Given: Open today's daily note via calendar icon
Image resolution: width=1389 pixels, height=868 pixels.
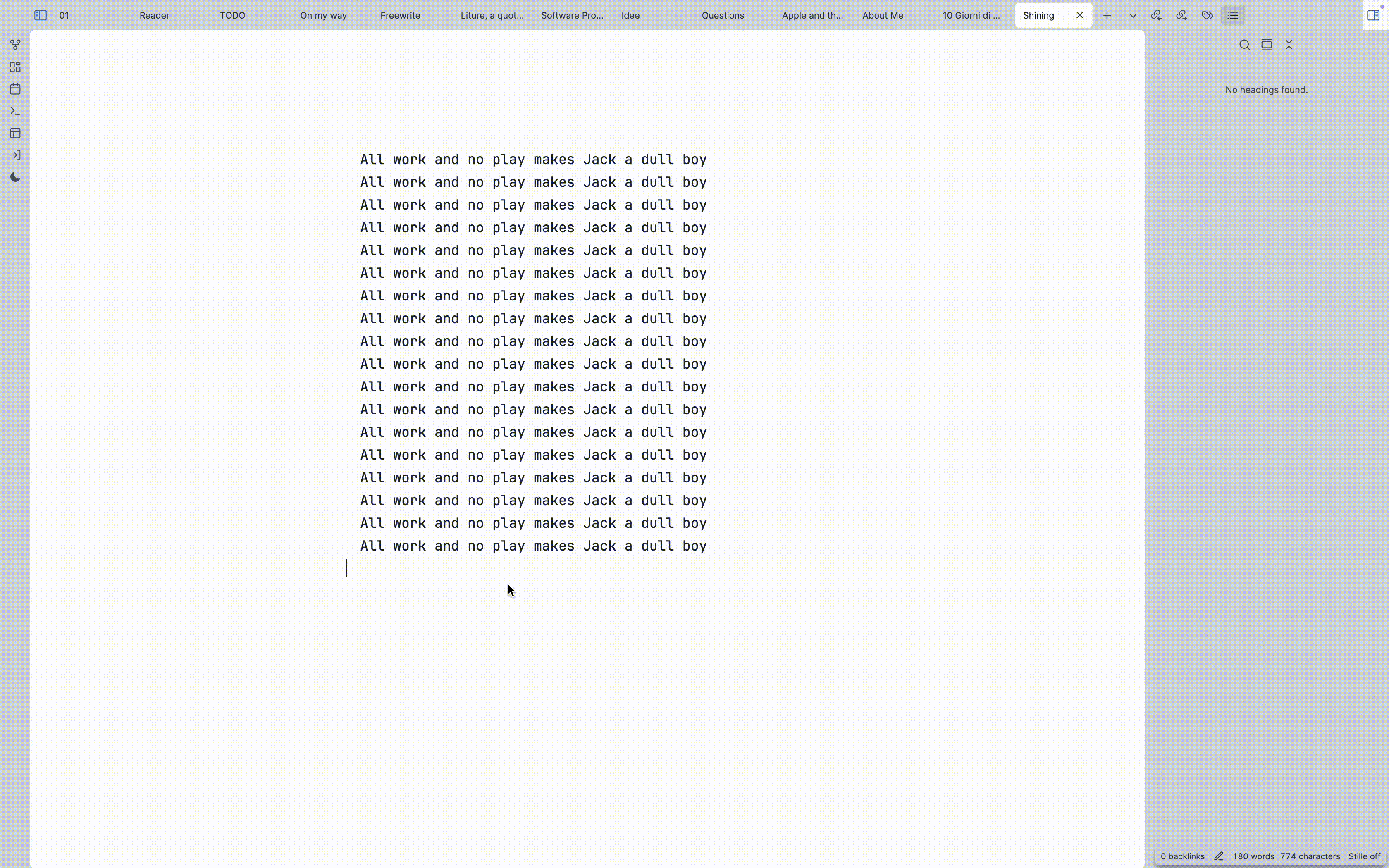Looking at the screenshot, I should click(15, 89).
